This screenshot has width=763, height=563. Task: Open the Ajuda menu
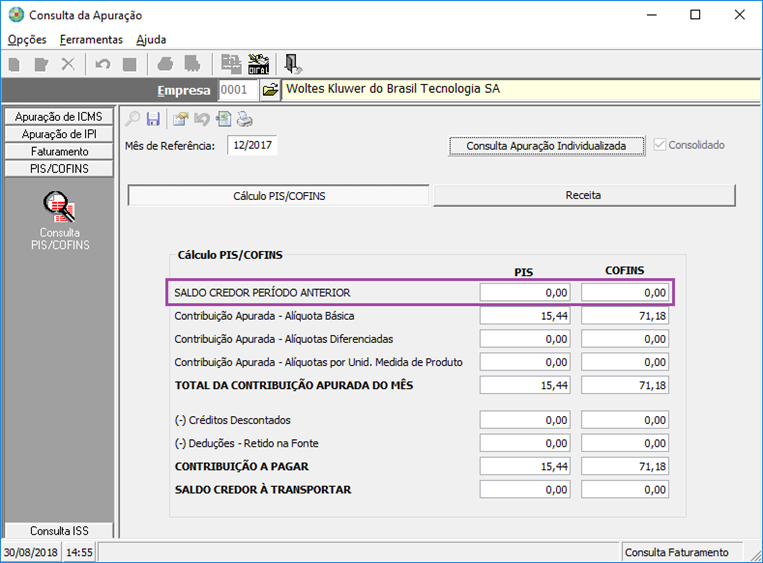151,39
